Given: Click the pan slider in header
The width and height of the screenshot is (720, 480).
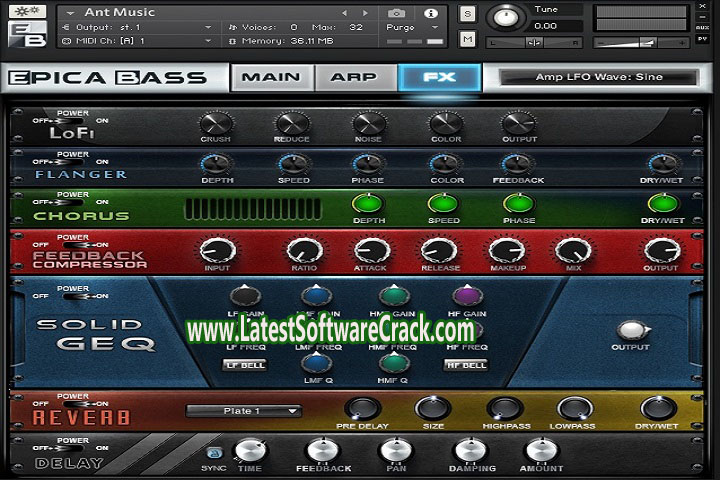Looking at the screenshot, I should click(x=534, y=43).
